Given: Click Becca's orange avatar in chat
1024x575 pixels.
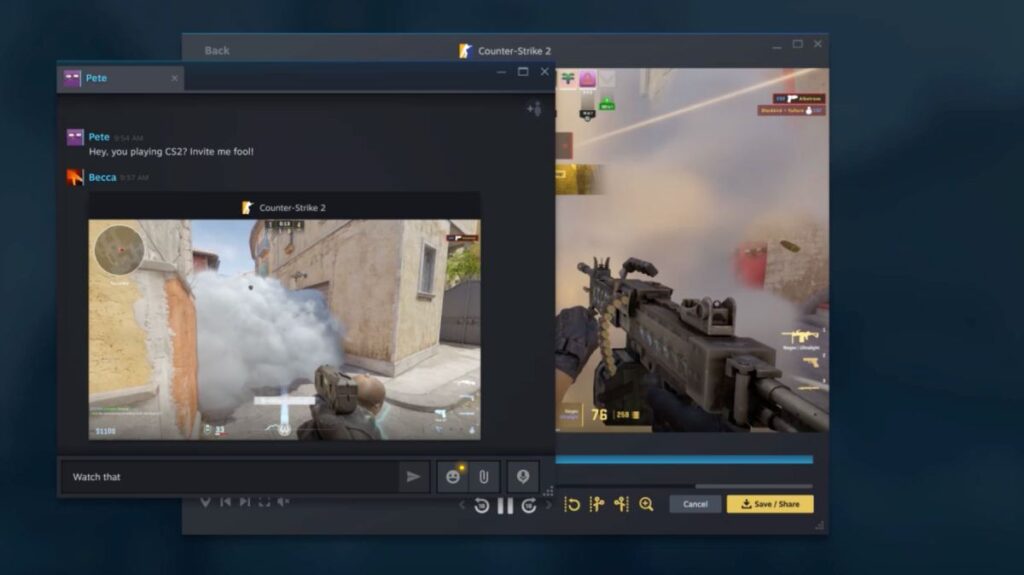Looking at the screenshot, I should pyautogui.click(x=75, y=177).
